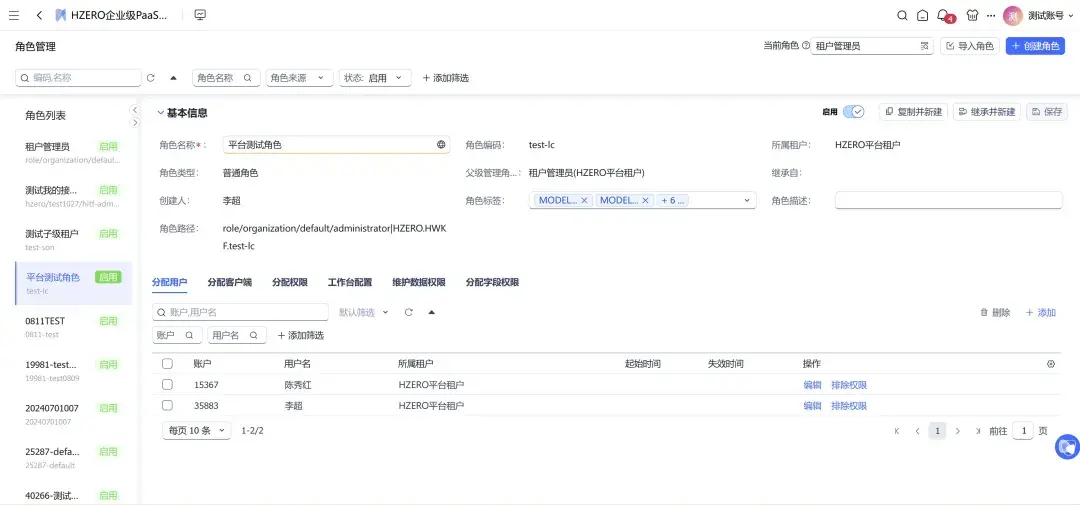Focus the 账户,用户名 search field

(240, 312)
